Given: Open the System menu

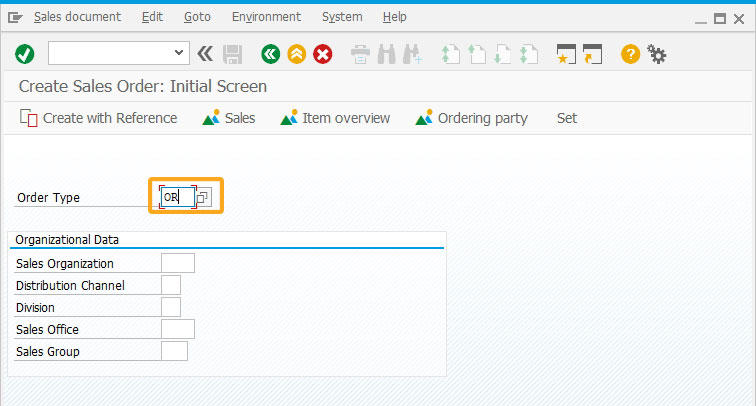Looking at the screenshot, I should (x=342, y=17).
